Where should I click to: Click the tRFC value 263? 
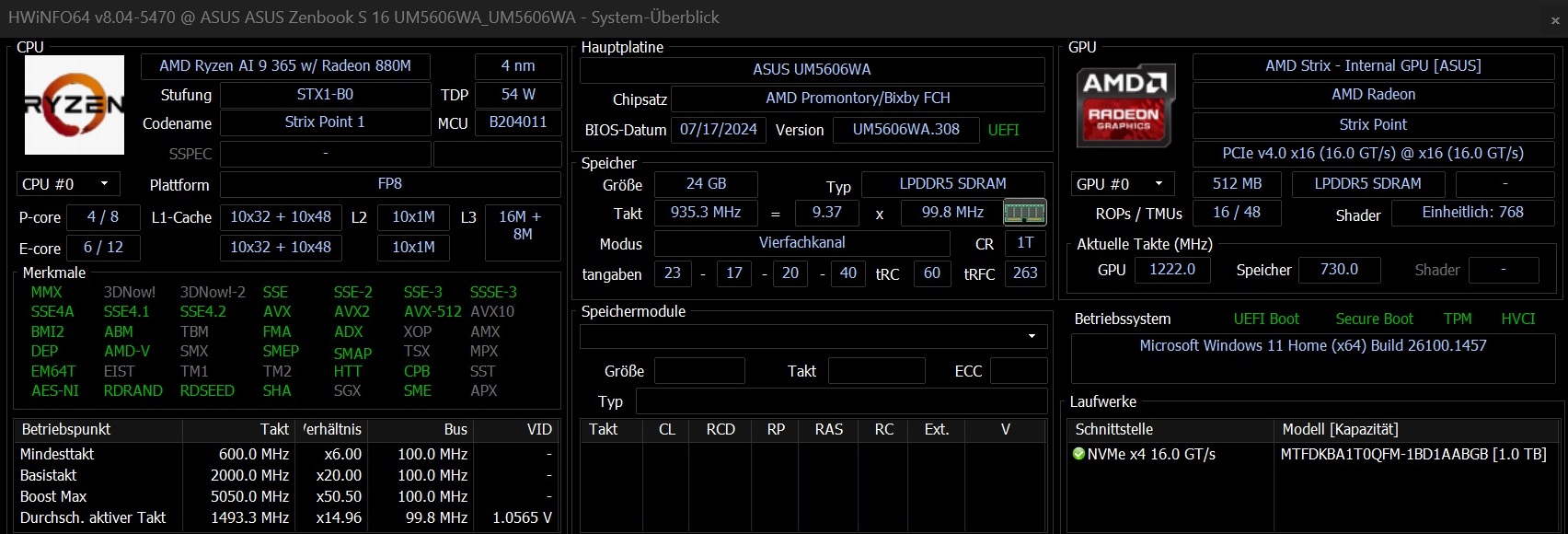pyautogui.click(x=1025, y=273)
